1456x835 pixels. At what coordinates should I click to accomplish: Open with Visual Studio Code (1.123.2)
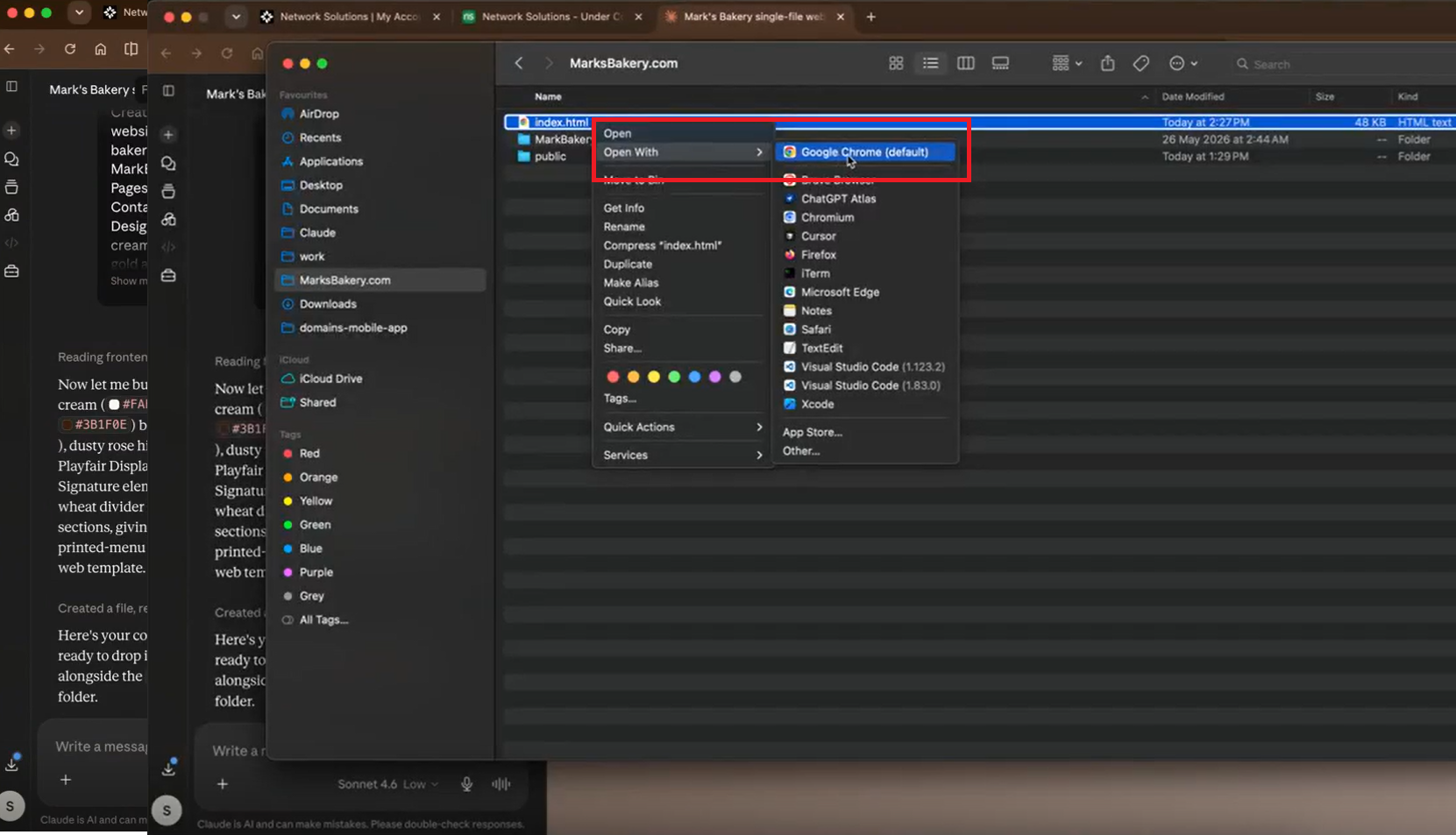point(872,367)
